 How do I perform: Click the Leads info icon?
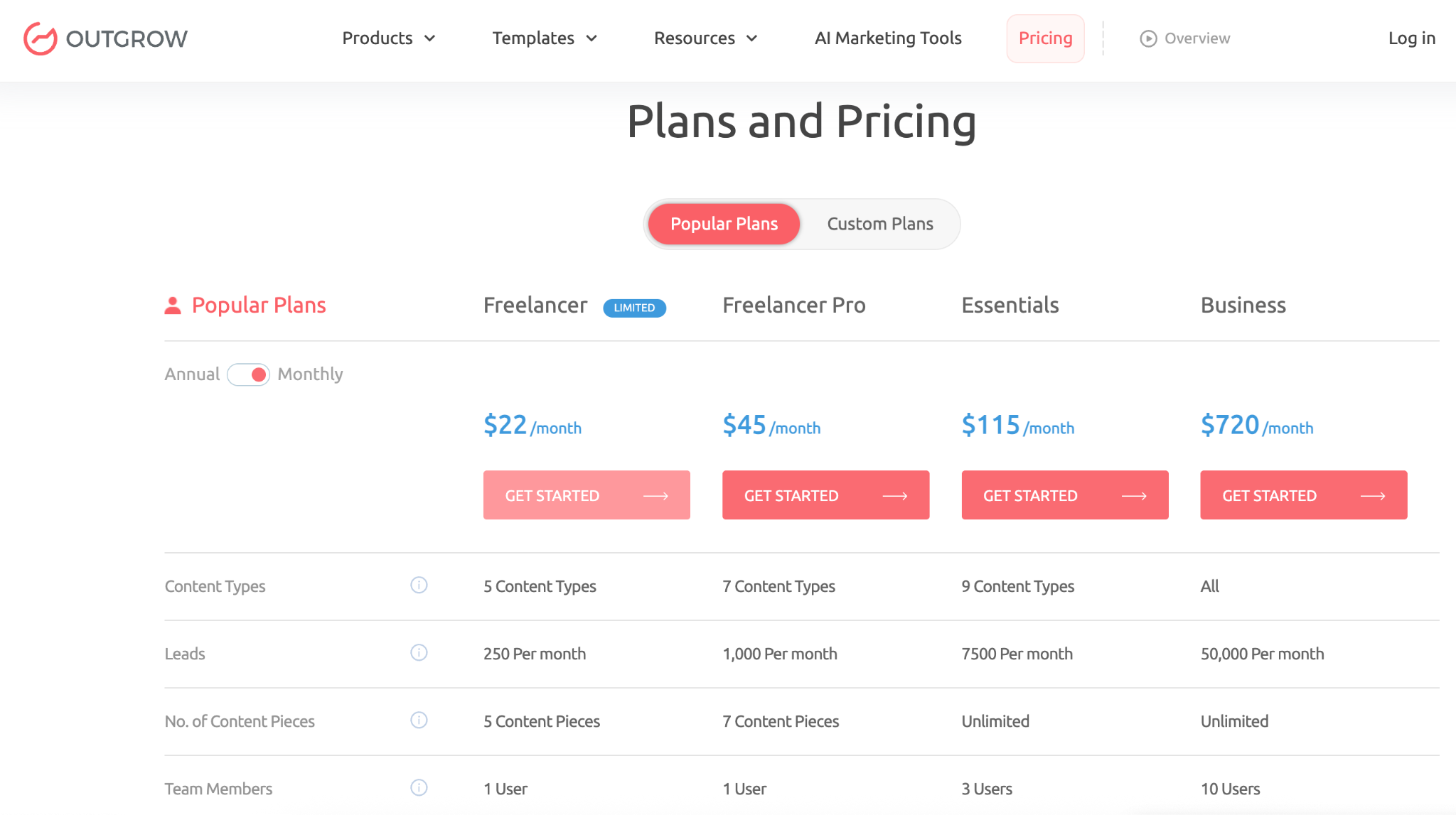click(419, 652)
